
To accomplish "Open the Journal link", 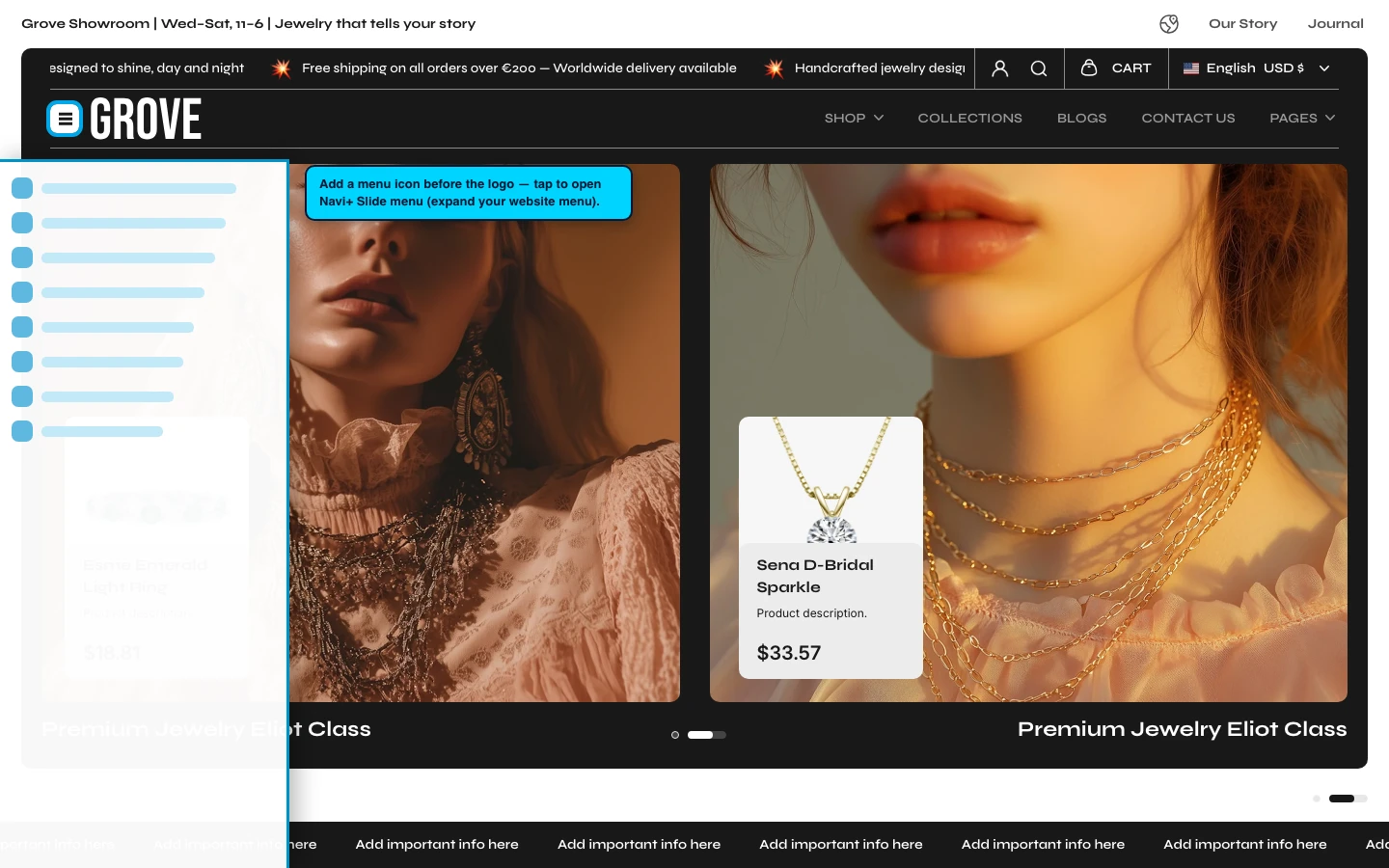I will point(1335,24).
